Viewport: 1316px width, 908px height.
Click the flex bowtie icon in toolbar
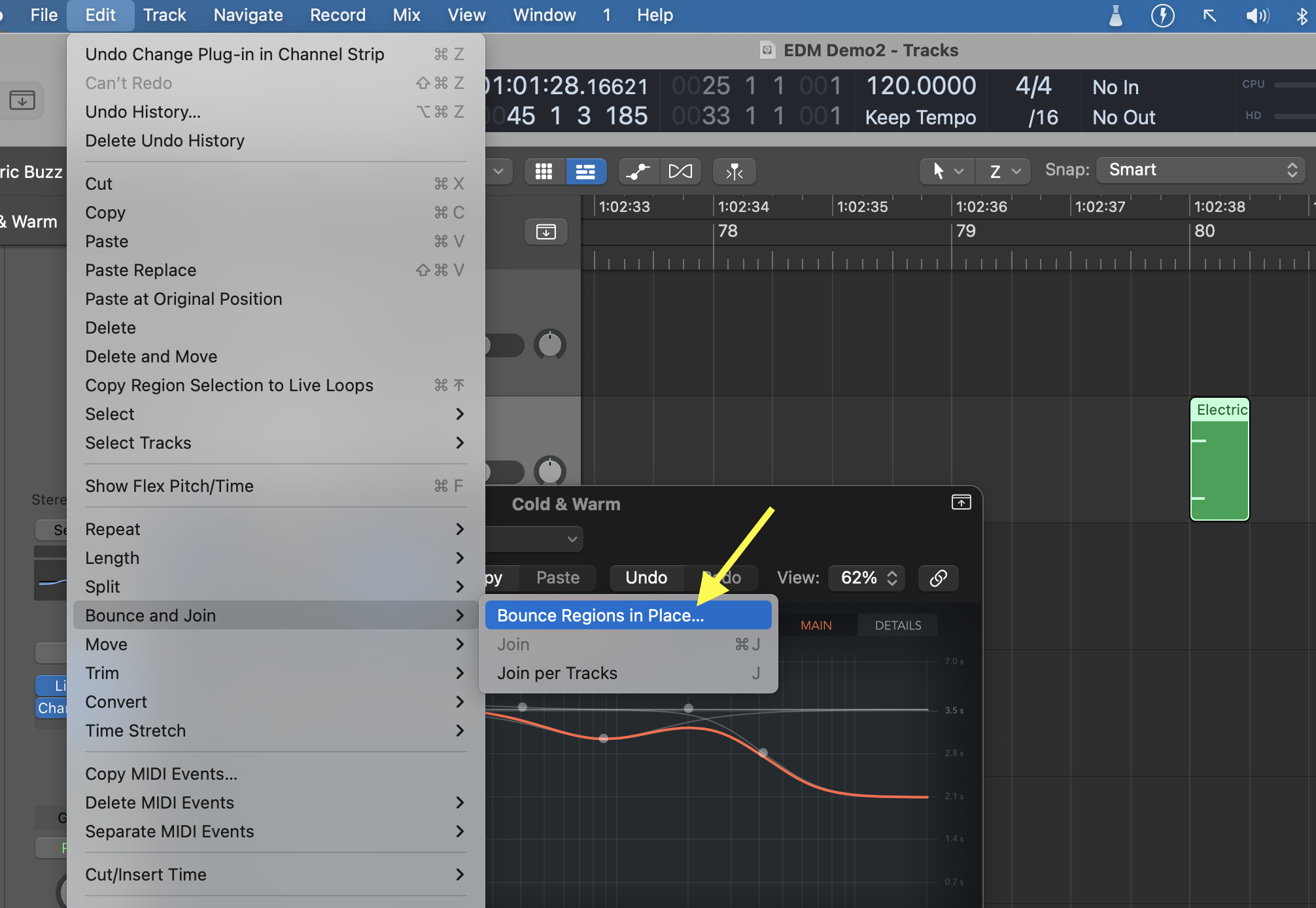(680, 171)
